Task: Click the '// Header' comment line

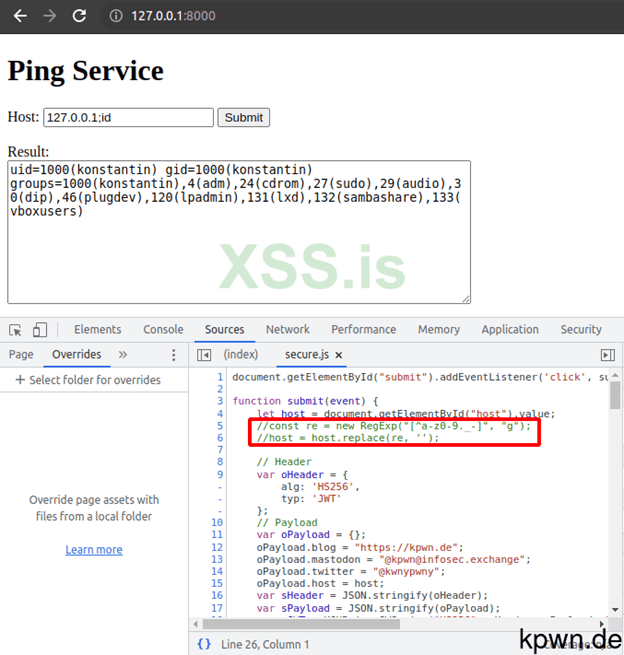Action: (x=284, y=462)
